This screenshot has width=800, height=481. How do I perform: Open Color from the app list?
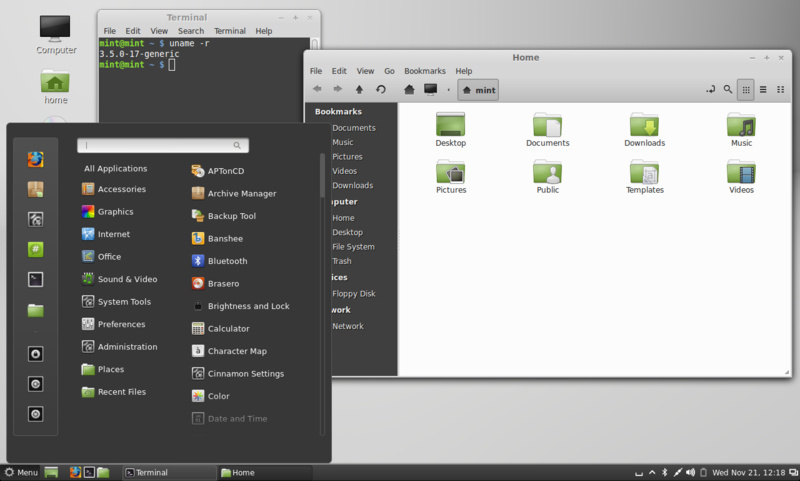pos(210,396)
